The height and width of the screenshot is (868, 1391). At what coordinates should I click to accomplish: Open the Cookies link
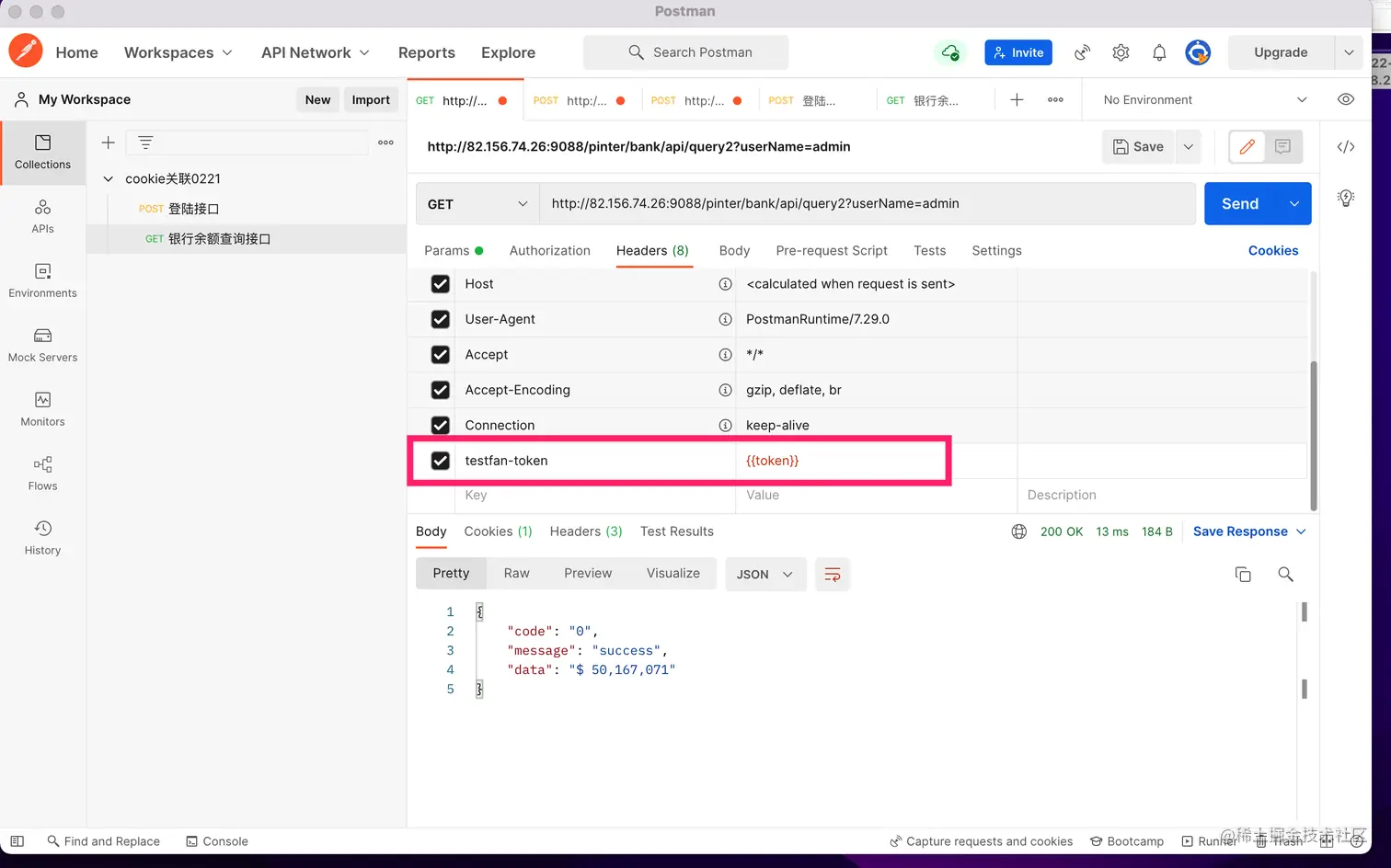1273,250
